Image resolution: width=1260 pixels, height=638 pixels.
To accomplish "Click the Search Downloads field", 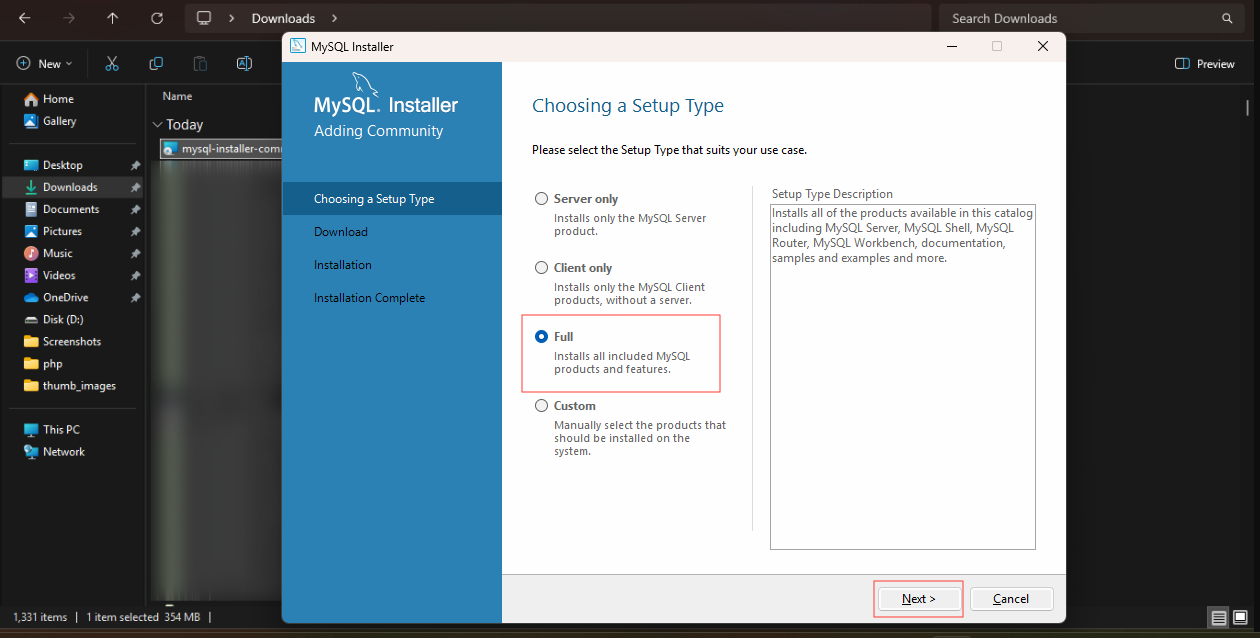I will (1090, 18).
